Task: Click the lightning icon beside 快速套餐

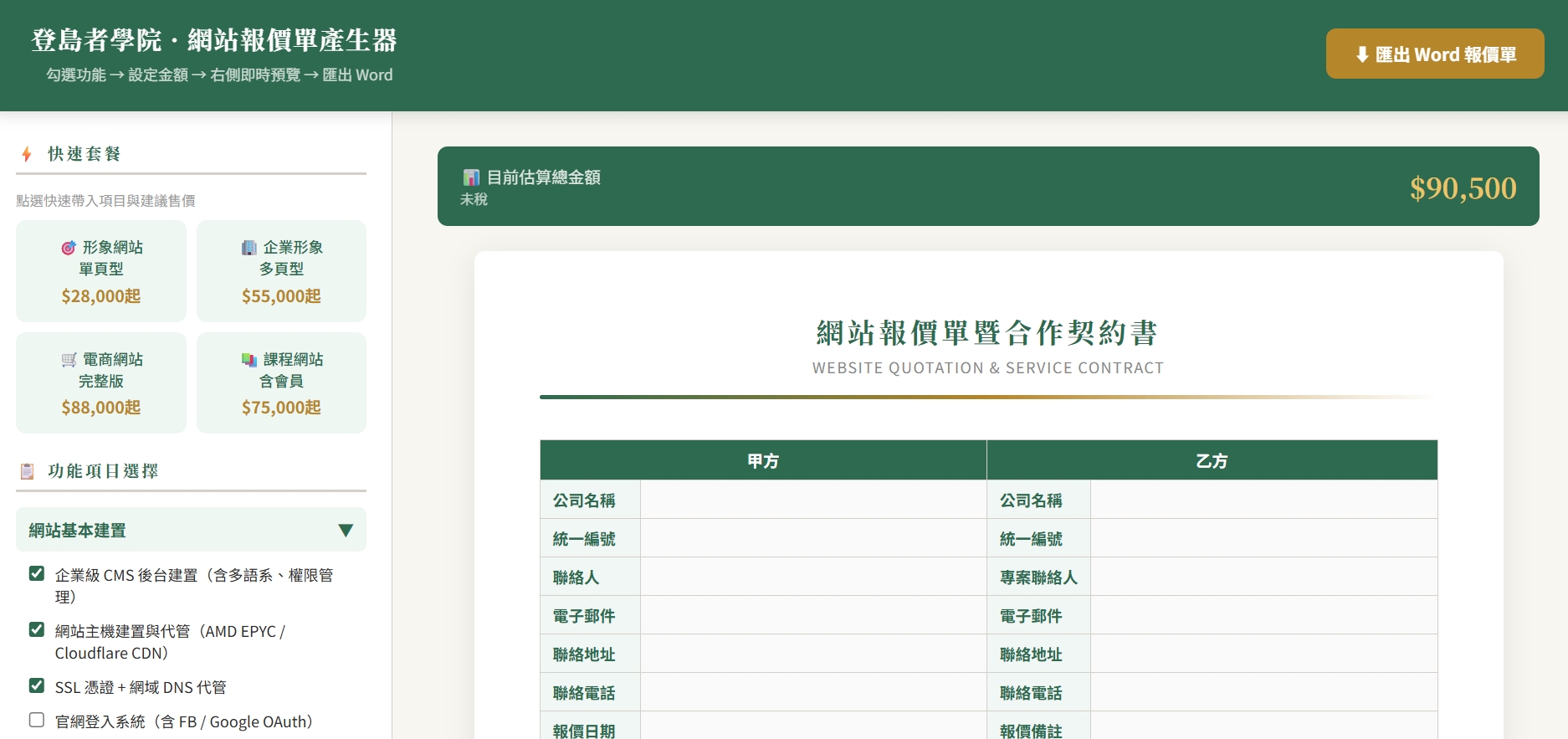Action: tap(27, 154)
